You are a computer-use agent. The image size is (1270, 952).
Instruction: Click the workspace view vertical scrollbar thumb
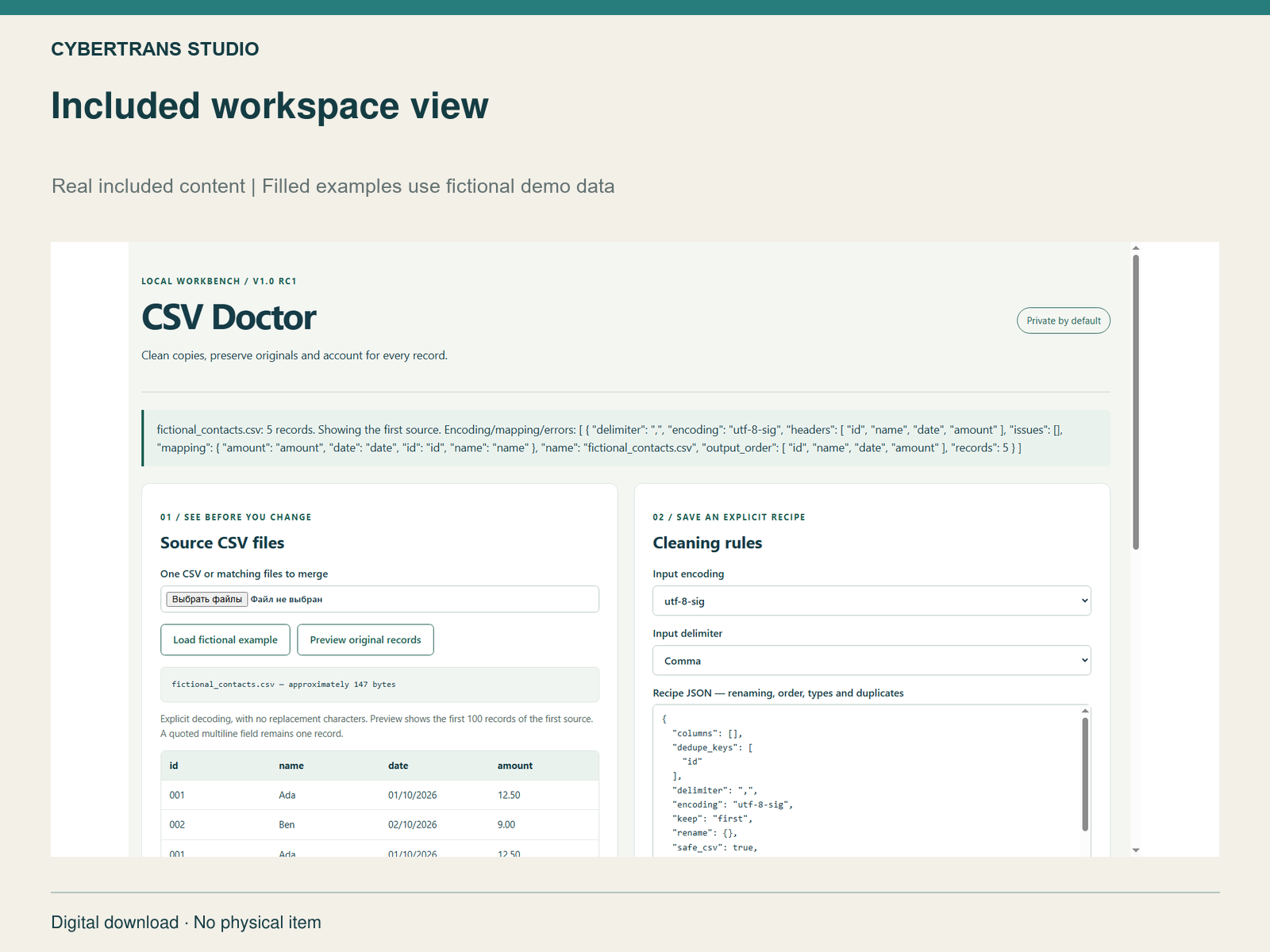pyautogui.click(x=1136, y=401)
